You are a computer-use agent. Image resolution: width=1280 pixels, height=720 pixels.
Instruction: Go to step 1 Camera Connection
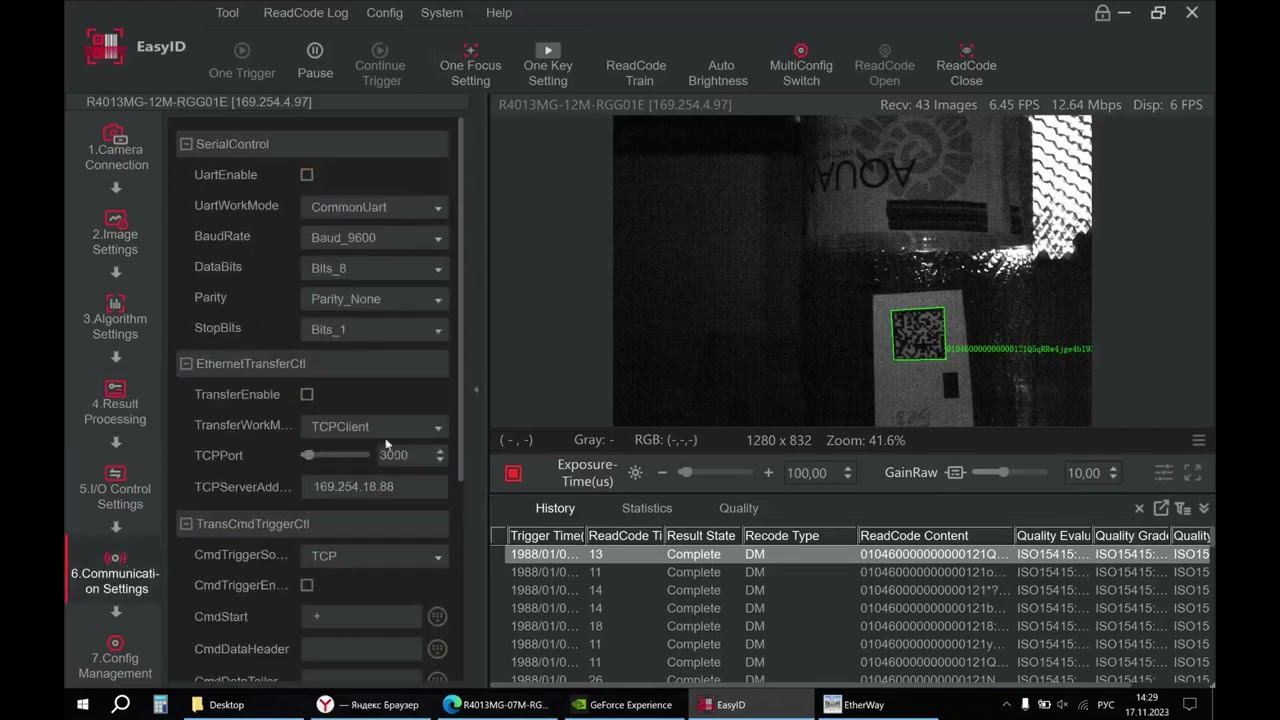(x=116, y=148)
